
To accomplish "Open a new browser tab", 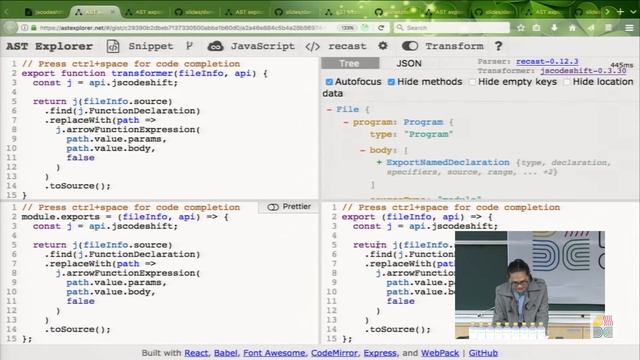I will coord(620,12).
